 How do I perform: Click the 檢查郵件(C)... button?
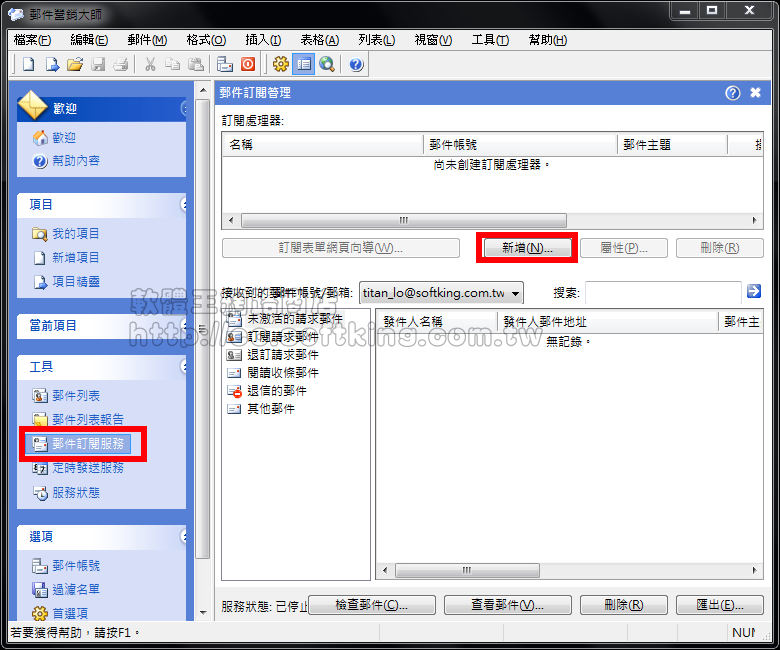pos(372,606)
